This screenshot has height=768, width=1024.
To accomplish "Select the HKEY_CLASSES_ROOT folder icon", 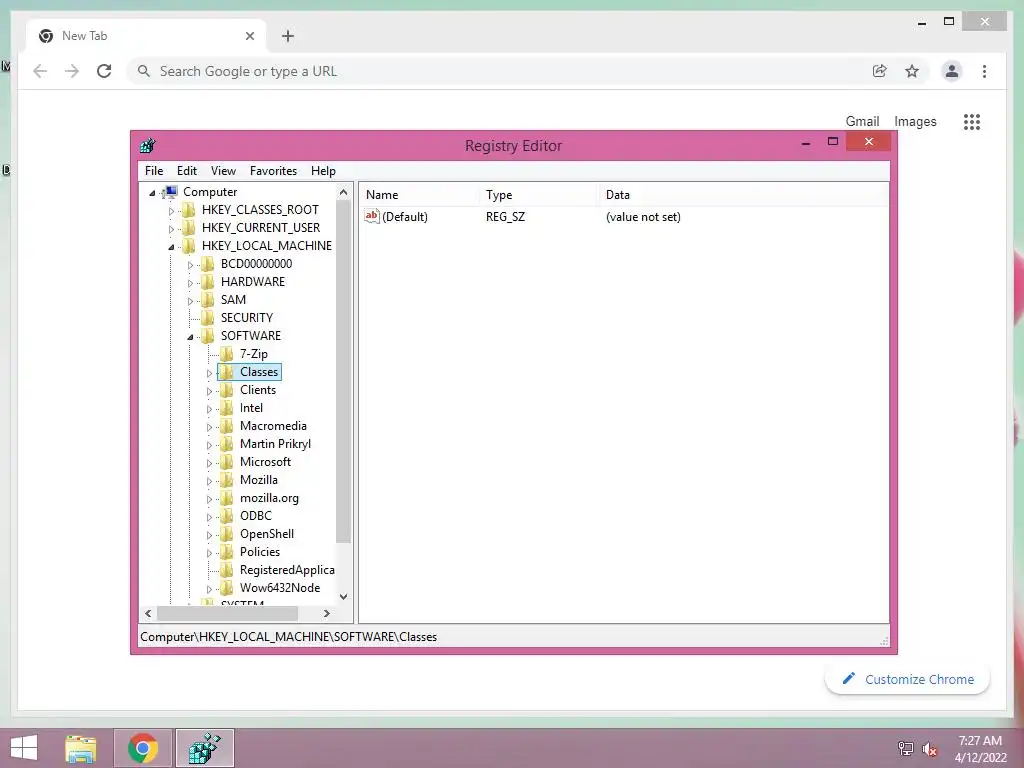I will tap(189, 210).
